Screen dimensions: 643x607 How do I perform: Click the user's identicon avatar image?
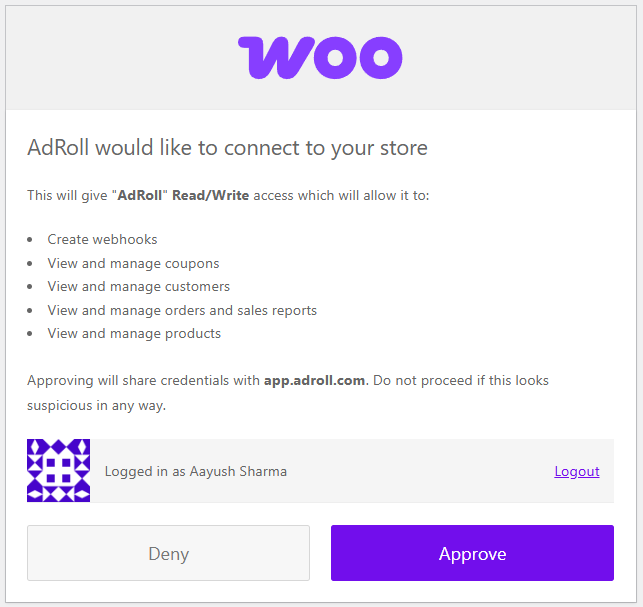click(x=58, y=470)
